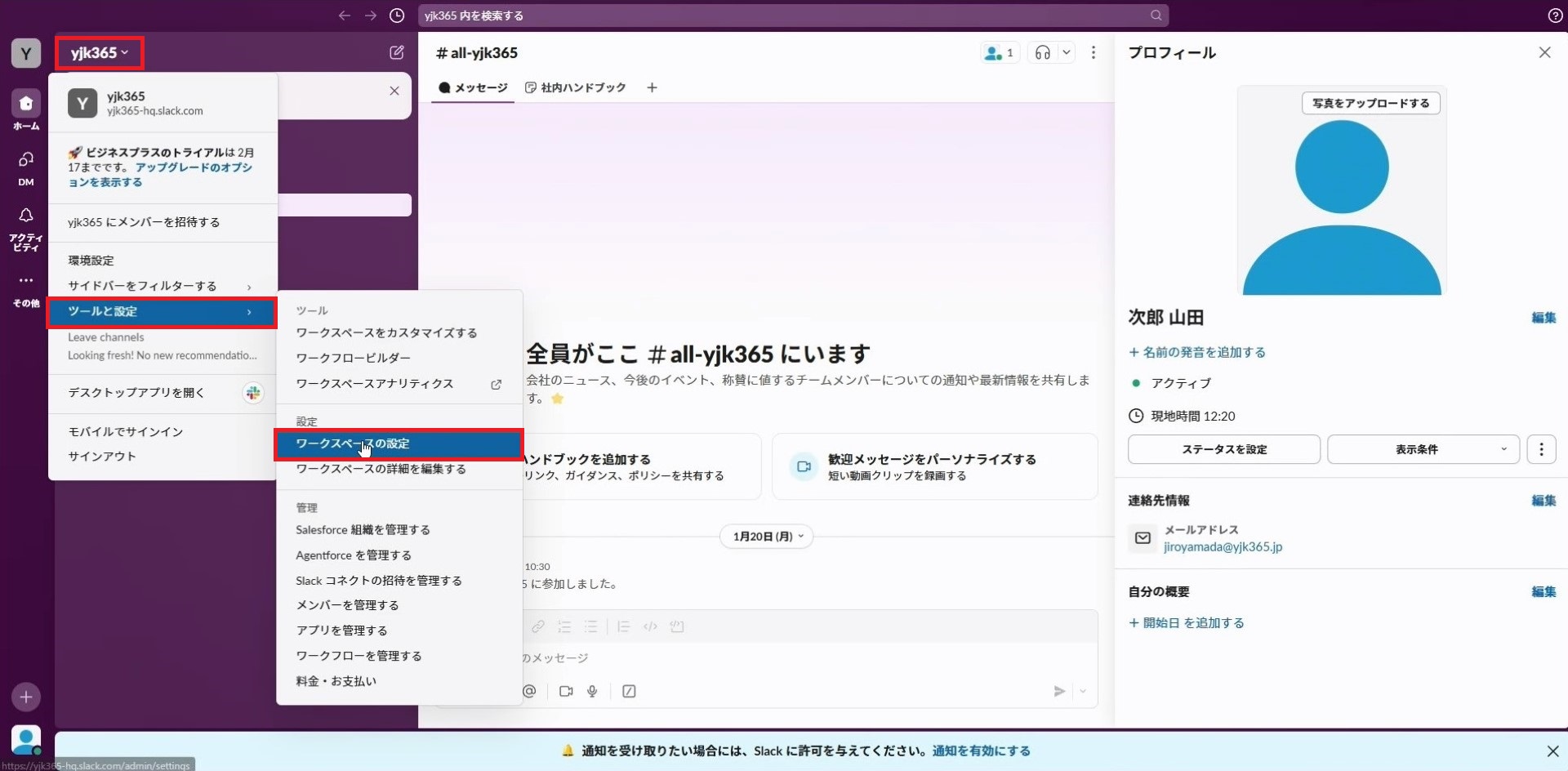Click send message arrow icon
1568x771 pixels.
(1059, 691)
